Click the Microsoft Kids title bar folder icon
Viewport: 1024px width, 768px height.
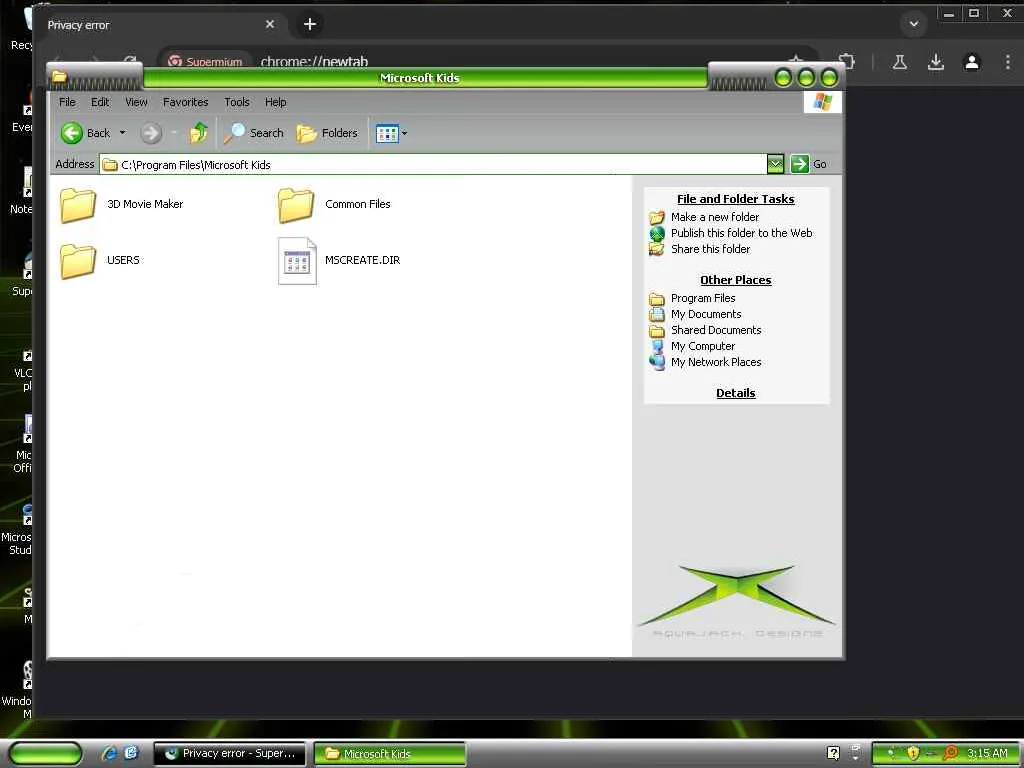click(59, 77)
